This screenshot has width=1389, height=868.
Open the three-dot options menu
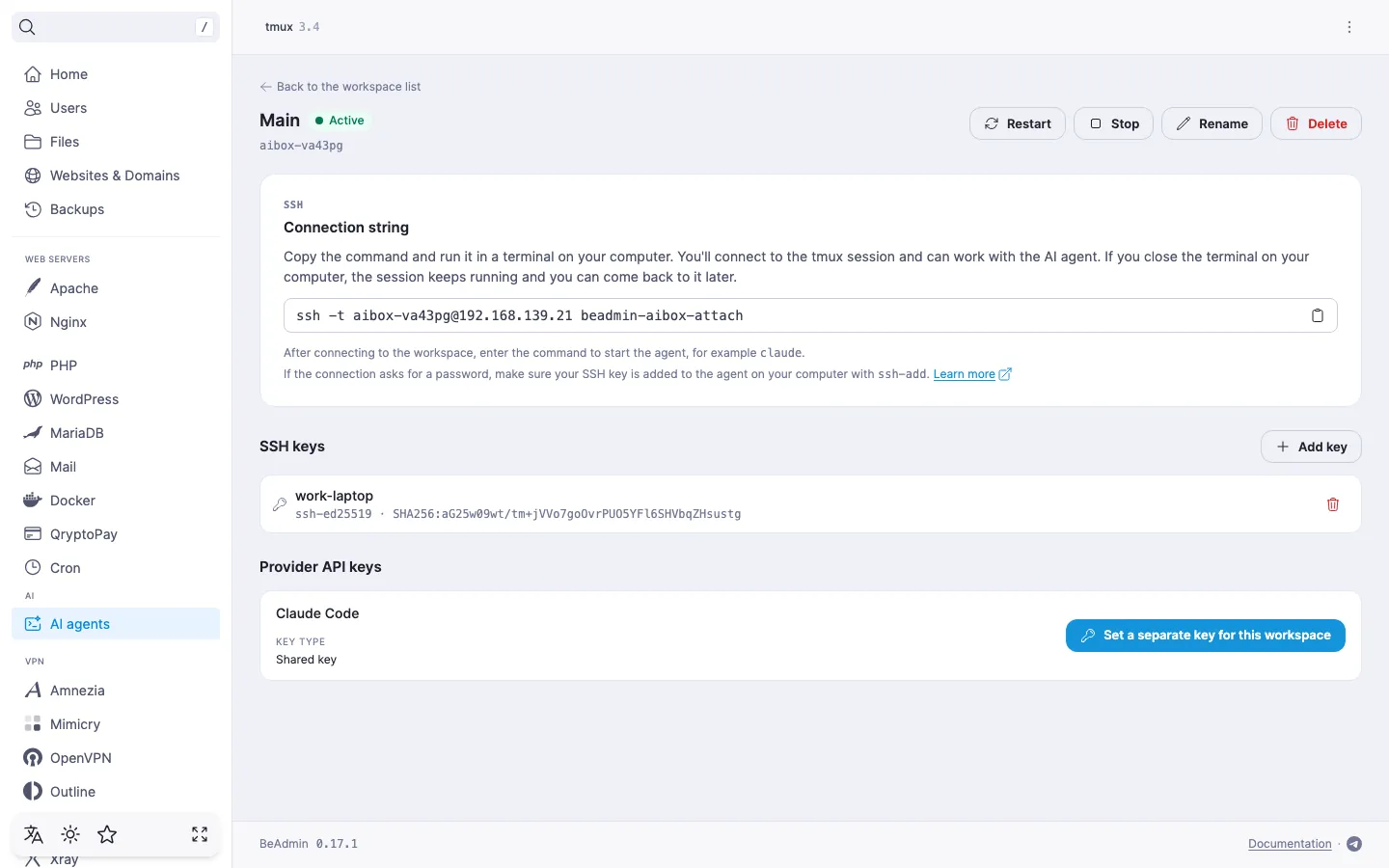tap(1349, 27)
